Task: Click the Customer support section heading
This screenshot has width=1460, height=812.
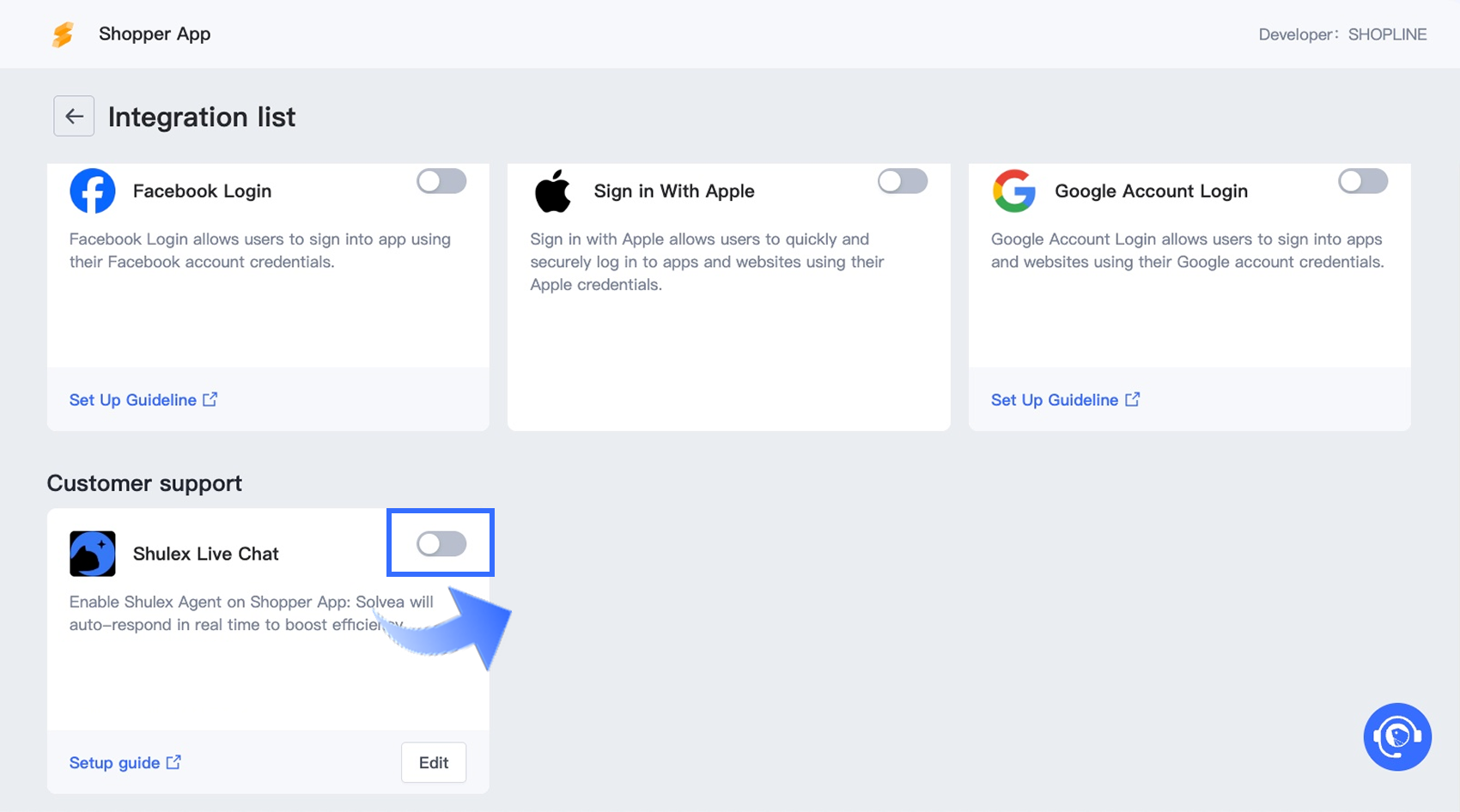Action: coord(144,483)
